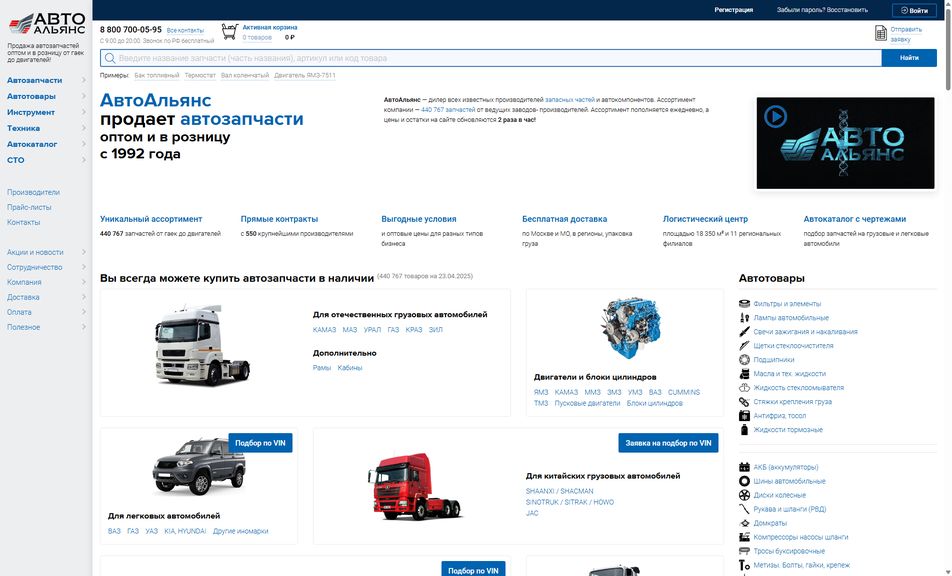Click the jacks icon
This screenshot has height=576, width=952.
click(x=744, y=523)
